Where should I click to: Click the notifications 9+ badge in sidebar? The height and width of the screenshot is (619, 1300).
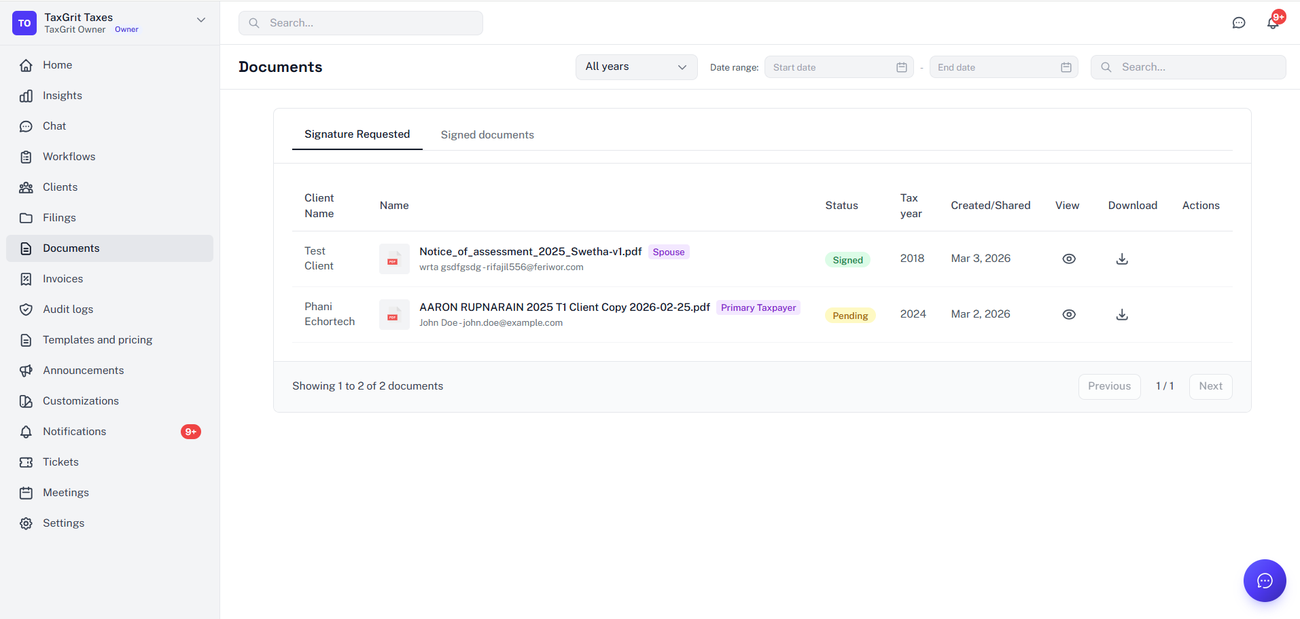[191, 432]
